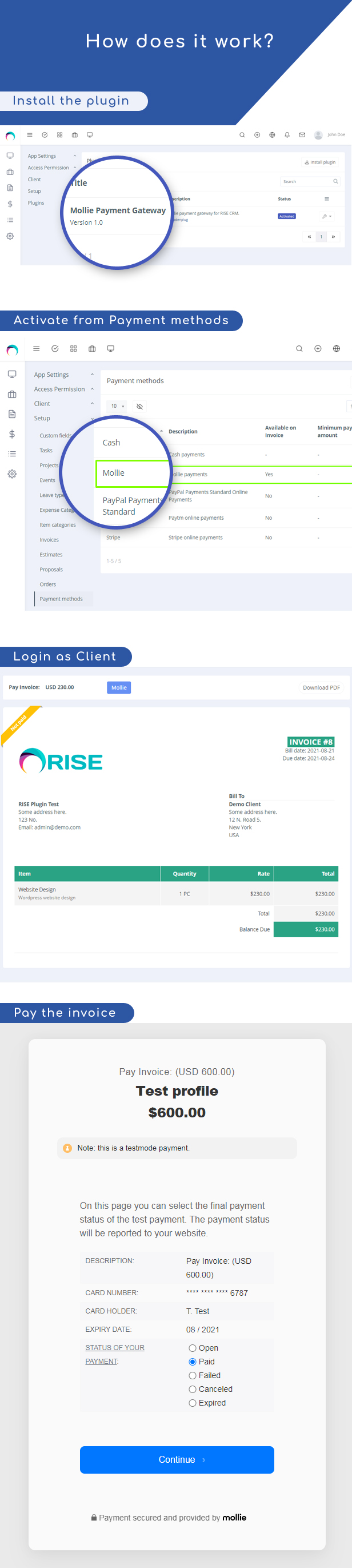Open hamburger menu in Payment methods screenshot
The image size is (352, 1568).
pyautogui.click(x=37, y=349)
